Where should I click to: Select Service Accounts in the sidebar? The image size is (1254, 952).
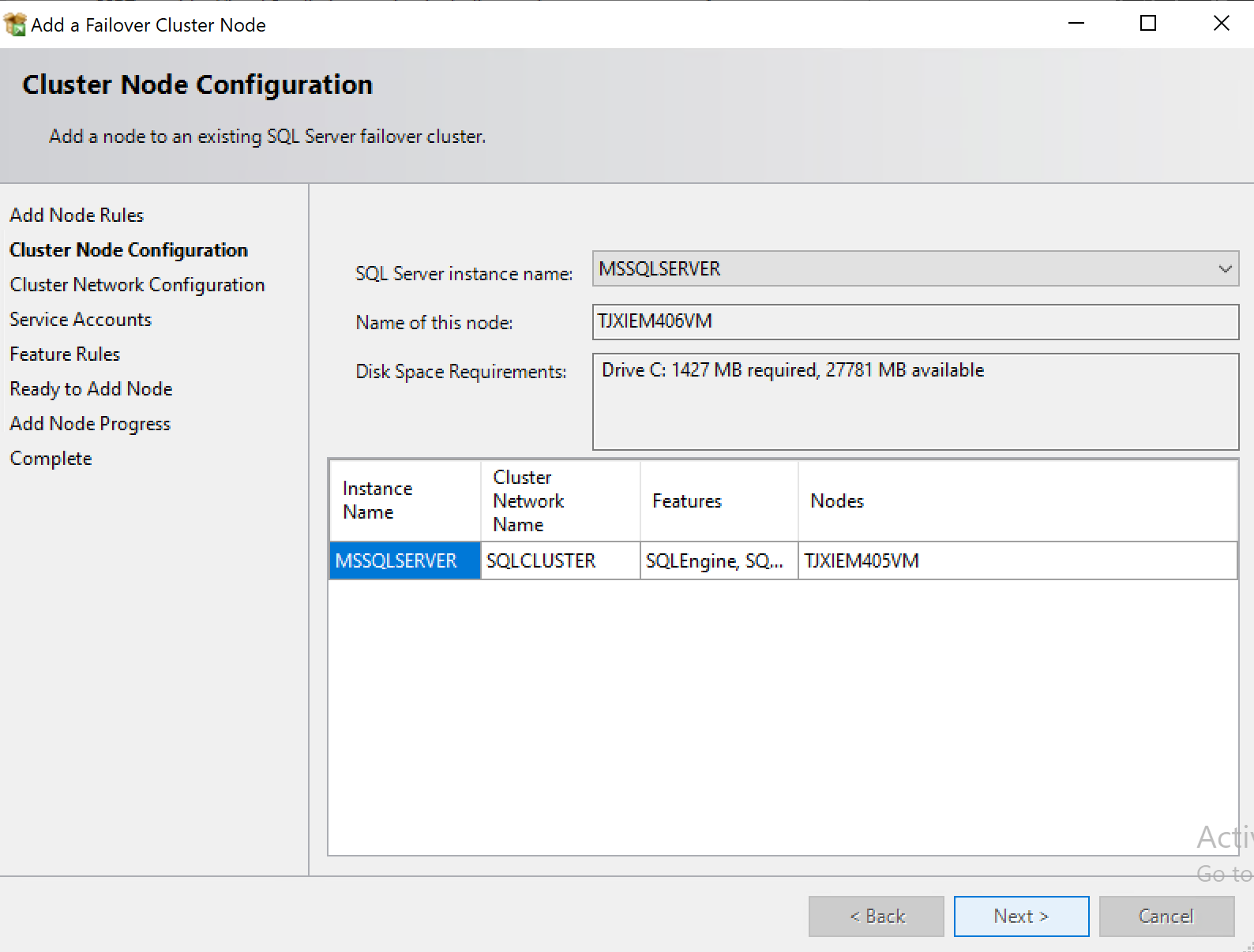coord(81,320)
